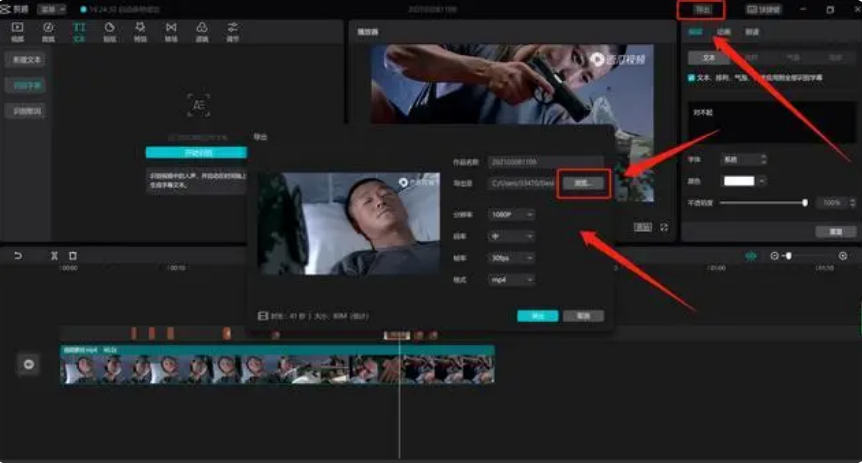862x463 pixels.
Task: Toggle the apply-to-all-subtitles checkbox
Action: pos(692,77)
